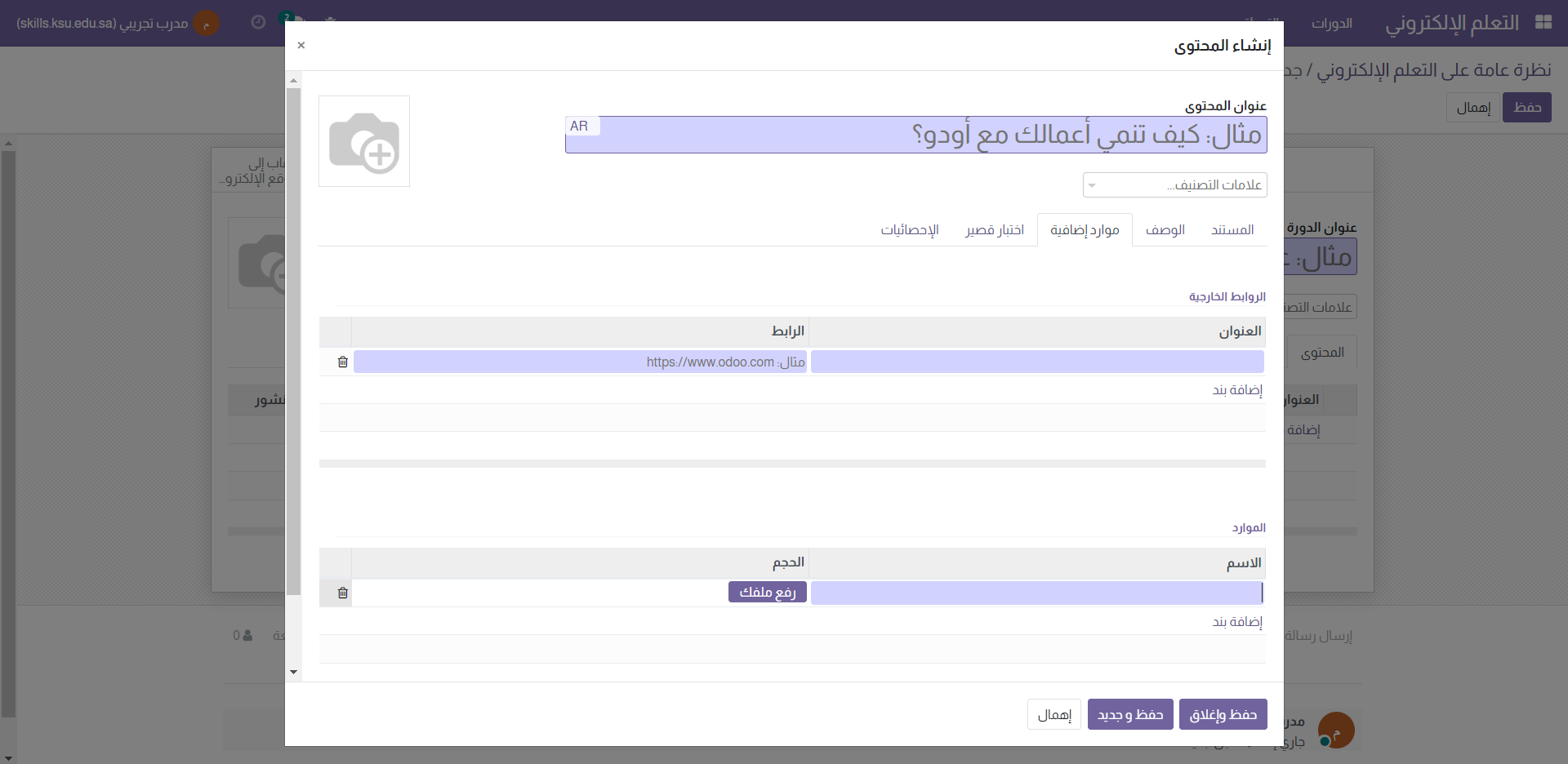The width and height of the screenshot is (1568, 764).
Task: Switch to the الوصف tab
Action: [x=1165, y=230]
